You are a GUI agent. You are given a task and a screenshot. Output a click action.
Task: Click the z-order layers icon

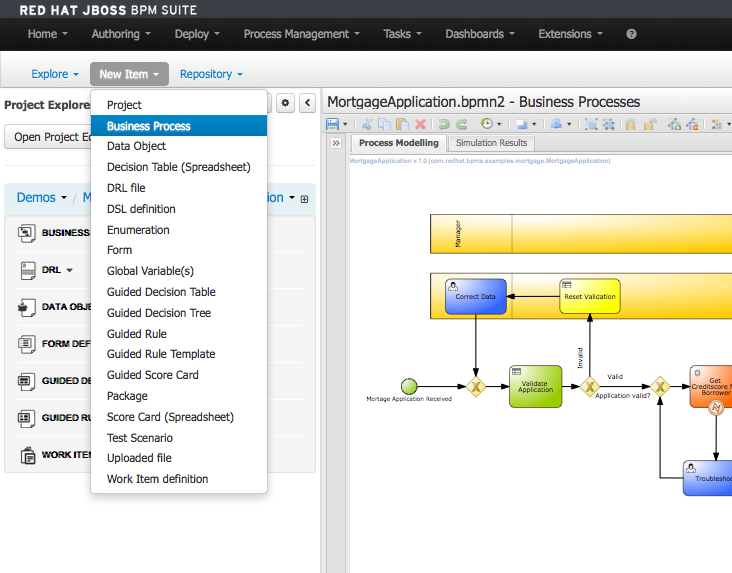pyautogui.click(x=521, y=124)
